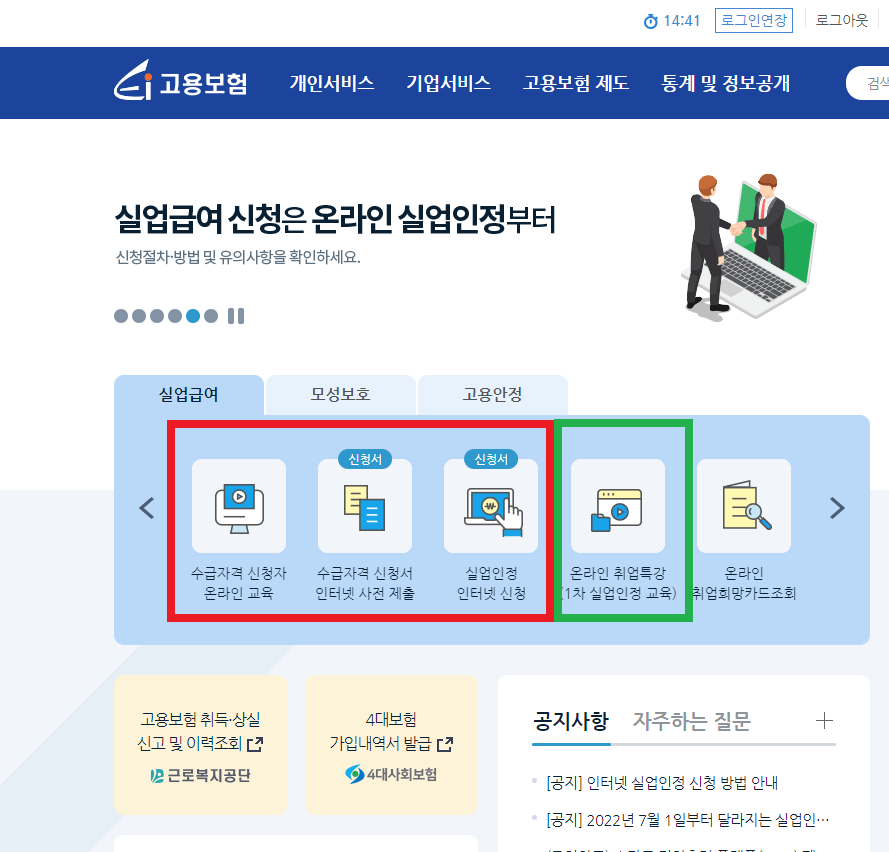Open 수급자격 신청자 온라인 교육 icon
This screenshot has height=852, width=889.
pos(239,506)
